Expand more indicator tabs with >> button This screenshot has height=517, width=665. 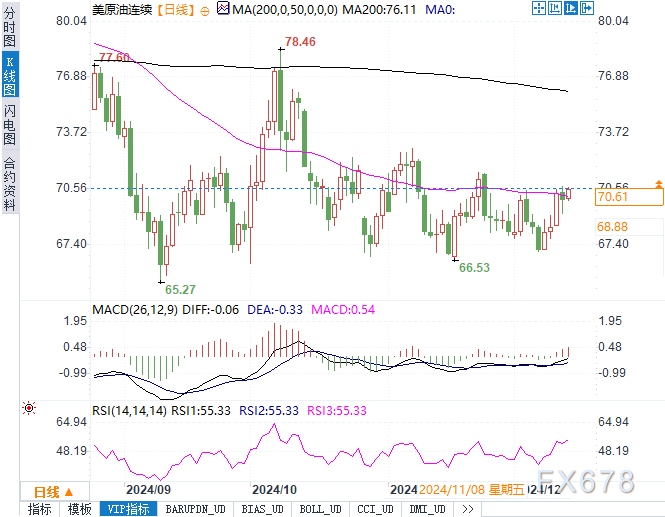(x=467, y=509)
